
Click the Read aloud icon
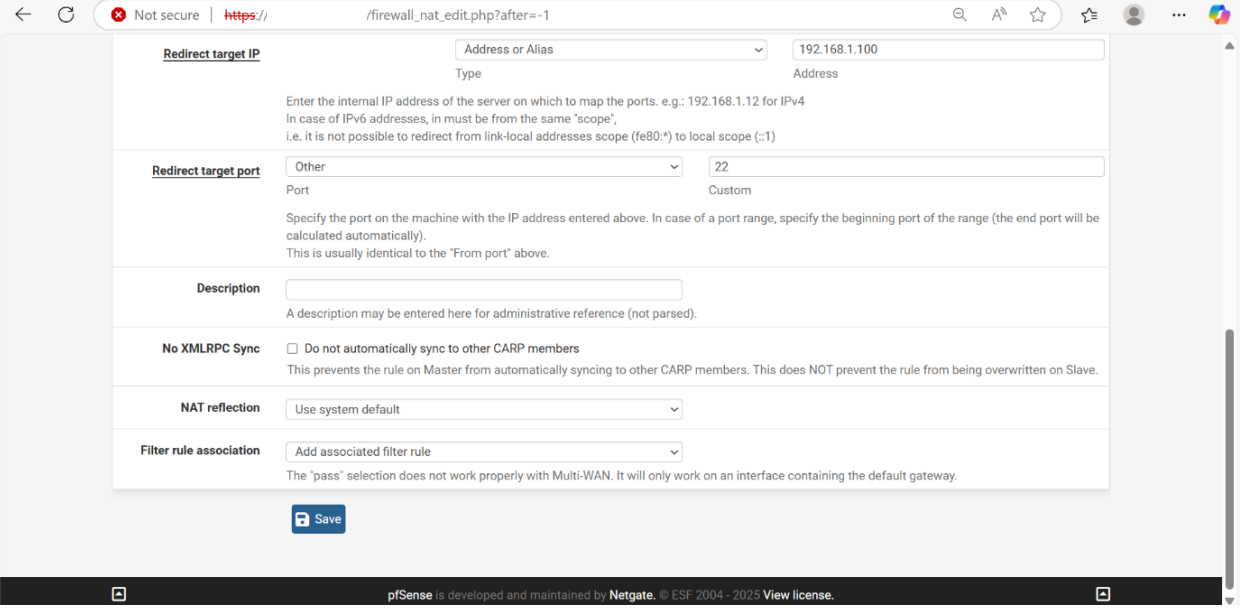(999, 15)
